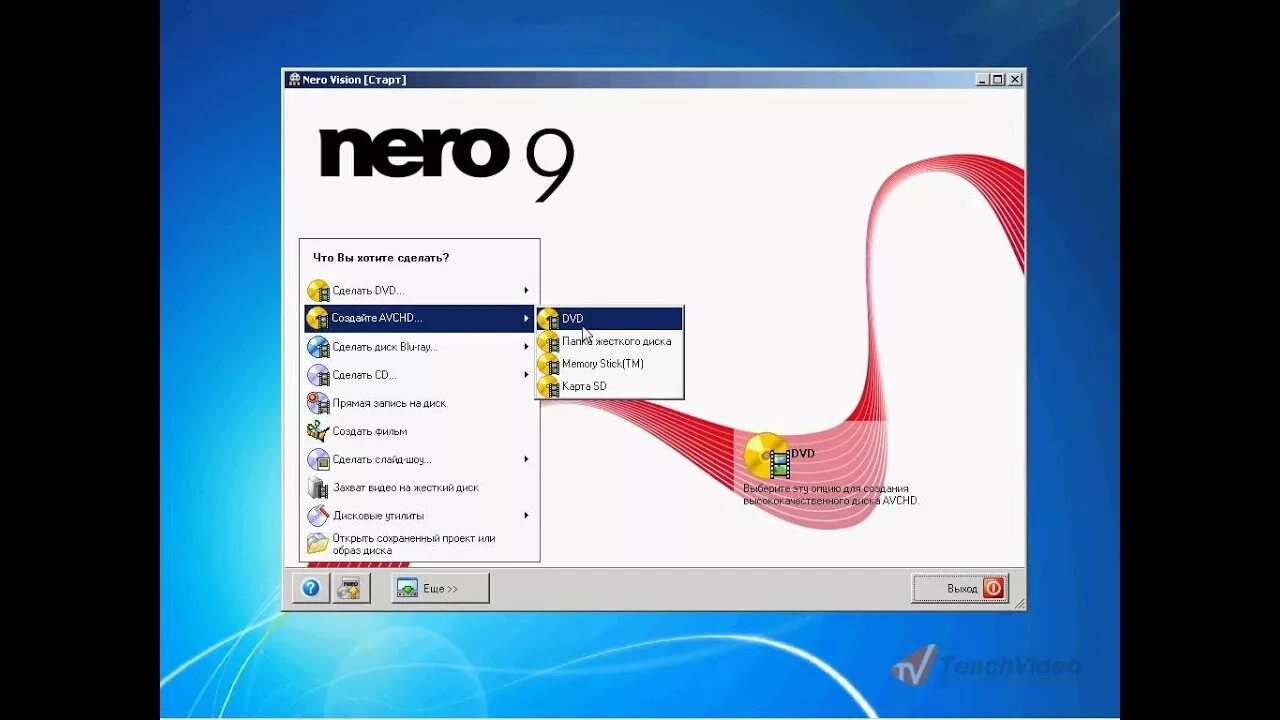Screen dimensions: 1280x720
Task: Select Сделать диск Blu-ray... entry
Action: pos(419,347)
